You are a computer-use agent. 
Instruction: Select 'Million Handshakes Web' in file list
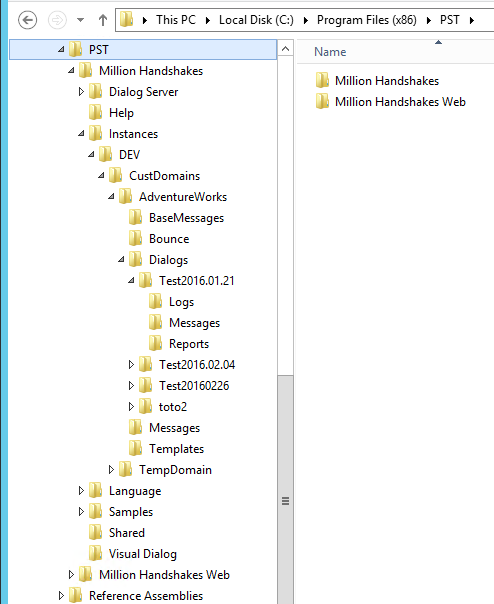coord(400,102)
